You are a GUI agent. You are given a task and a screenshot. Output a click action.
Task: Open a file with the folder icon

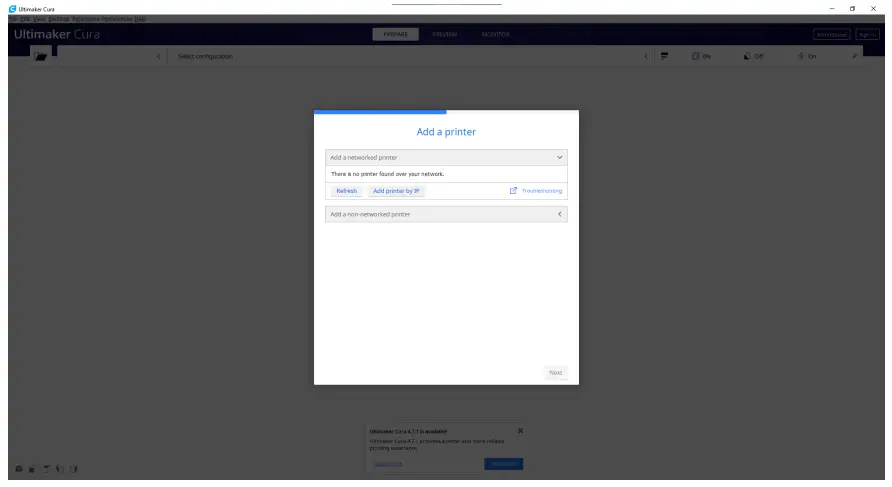coord(41,56)
